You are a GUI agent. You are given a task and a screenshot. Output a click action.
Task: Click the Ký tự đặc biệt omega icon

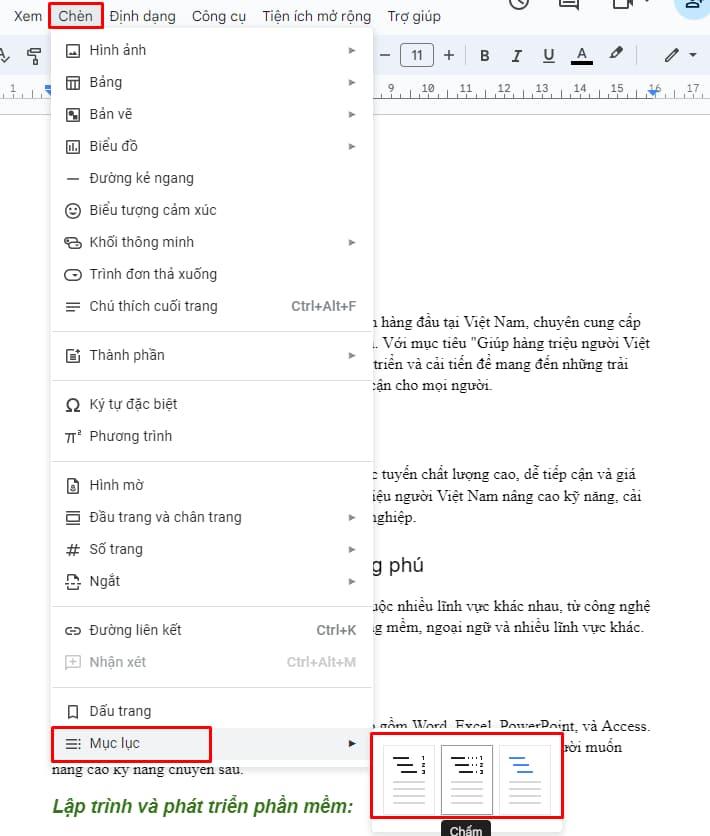[x=72, y=405]
